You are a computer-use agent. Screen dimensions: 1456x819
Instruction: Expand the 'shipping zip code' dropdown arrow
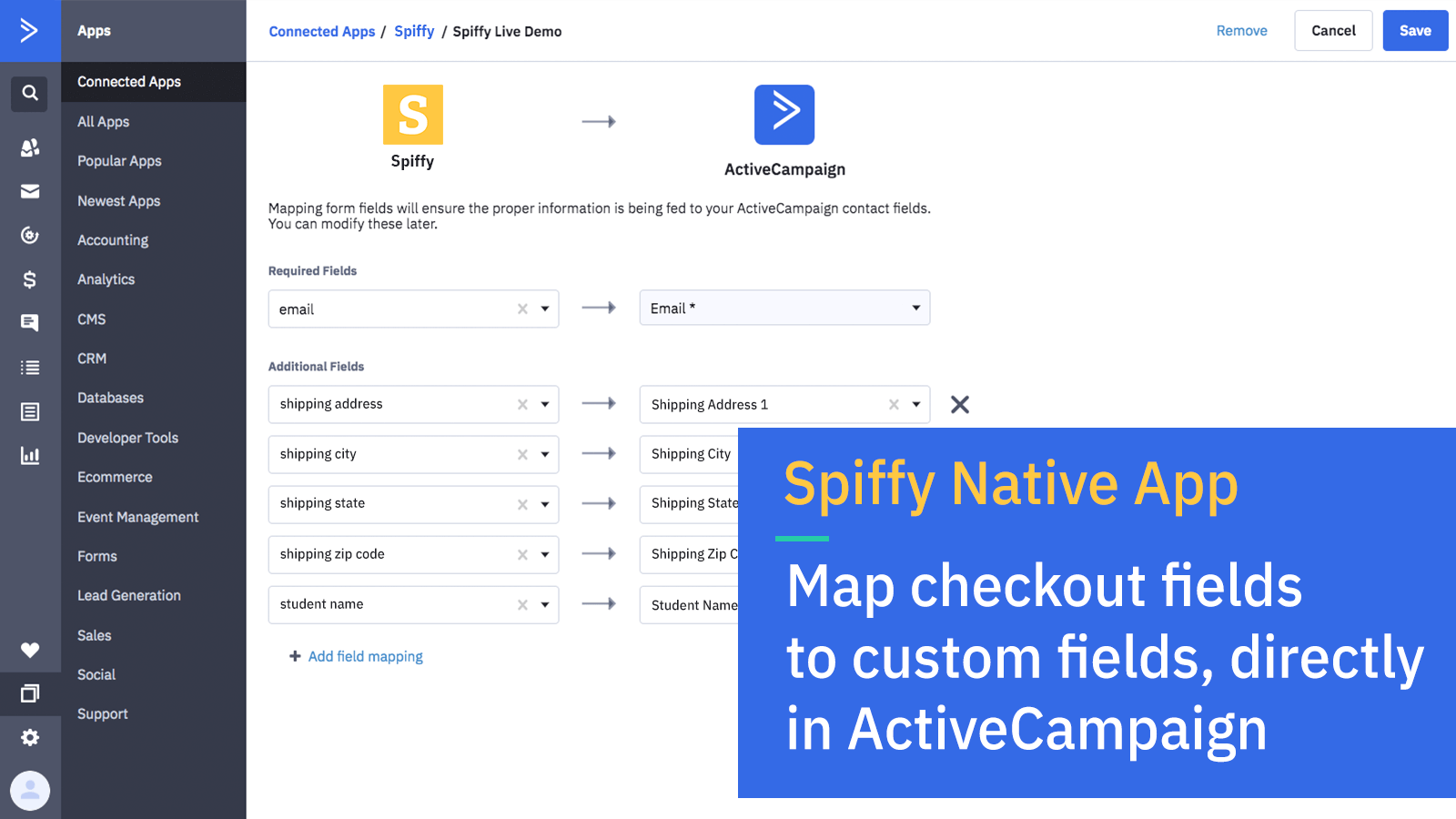pos(545,555)
